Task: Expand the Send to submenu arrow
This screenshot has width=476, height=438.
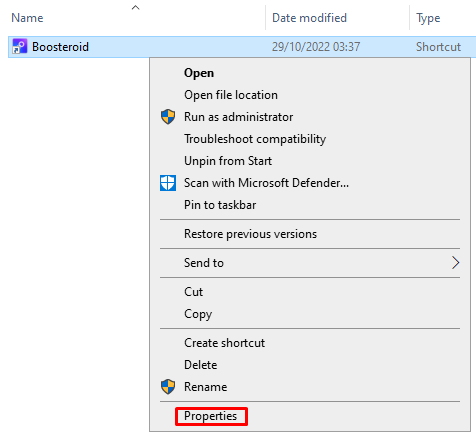Action: pos(455,263)
